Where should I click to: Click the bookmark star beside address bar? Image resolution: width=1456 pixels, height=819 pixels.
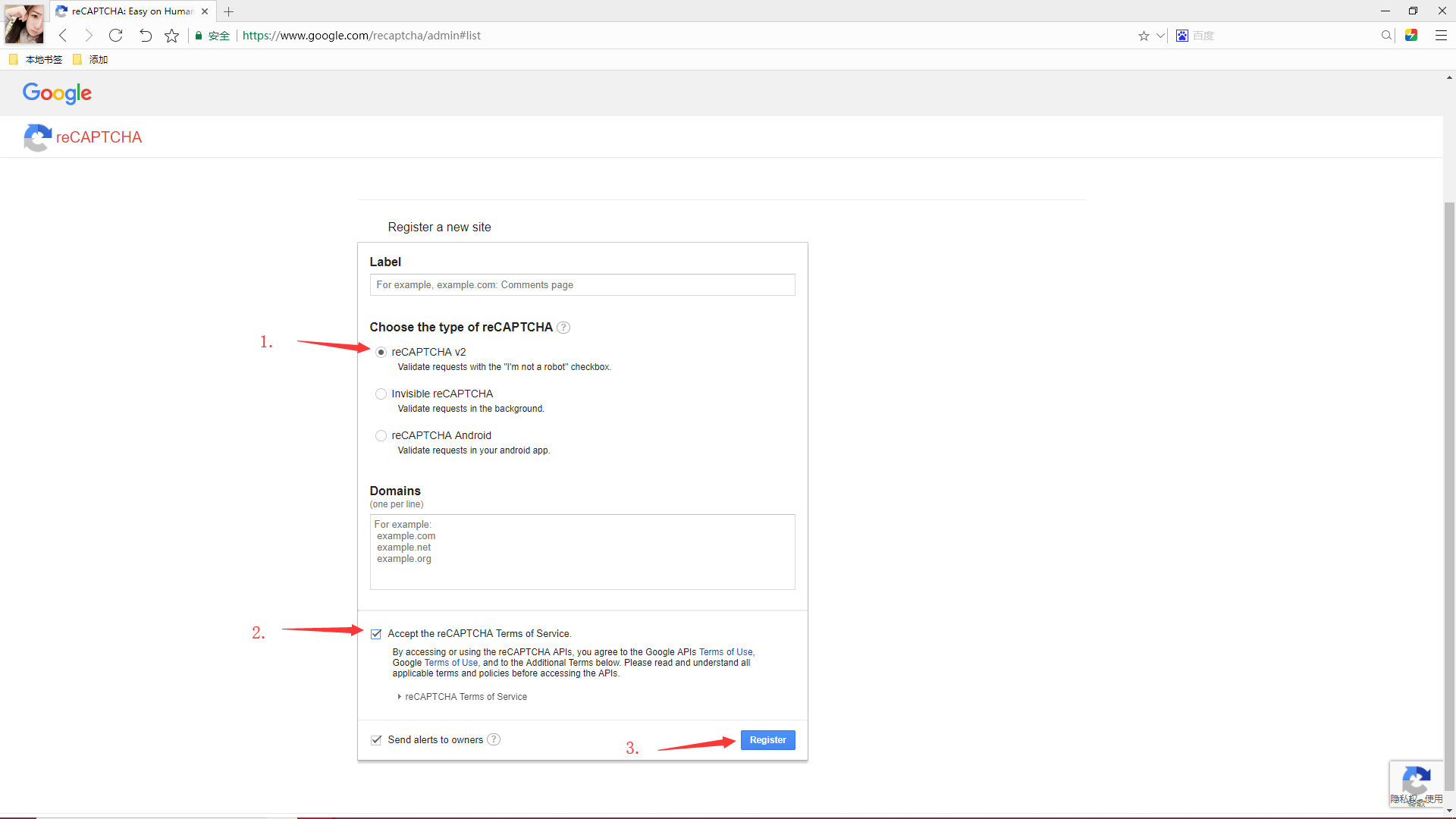point(172,36)
